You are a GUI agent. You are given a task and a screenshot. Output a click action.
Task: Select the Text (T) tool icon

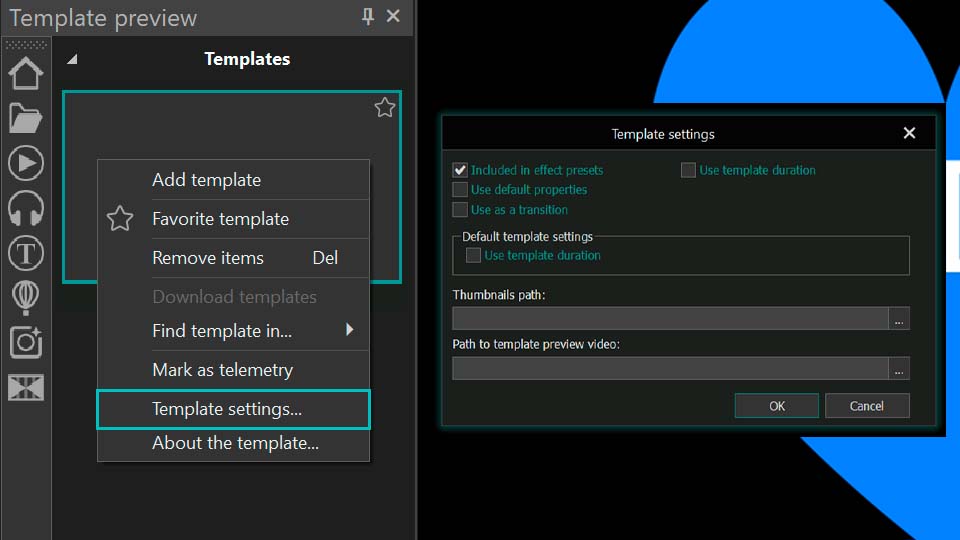click(x=26, y=253)
